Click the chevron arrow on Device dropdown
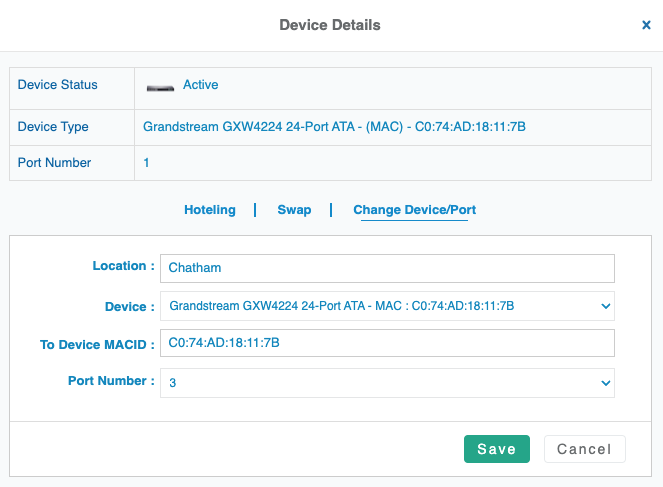The image size is (663, 487). pos(604,306)
